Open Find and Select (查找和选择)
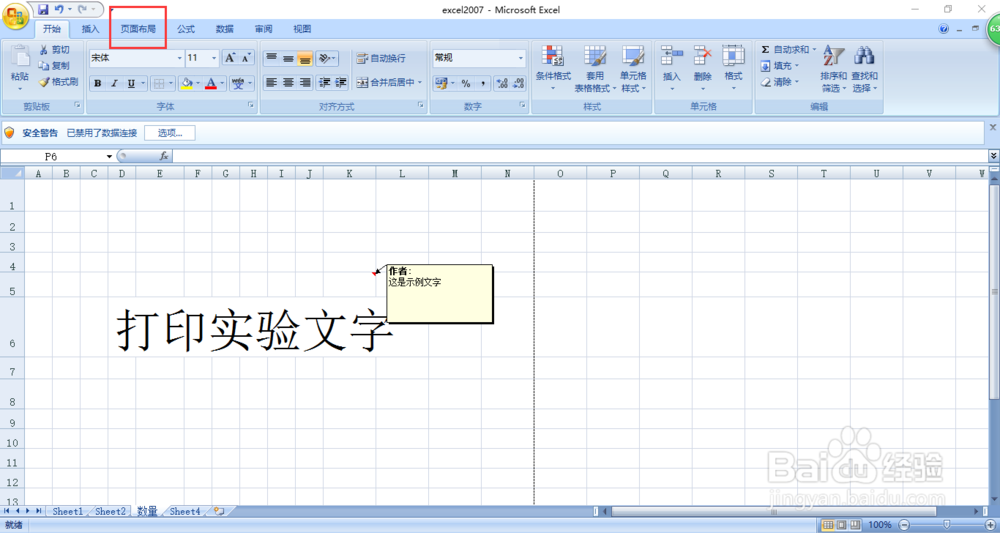The image size is (1000, 533). 865,69
